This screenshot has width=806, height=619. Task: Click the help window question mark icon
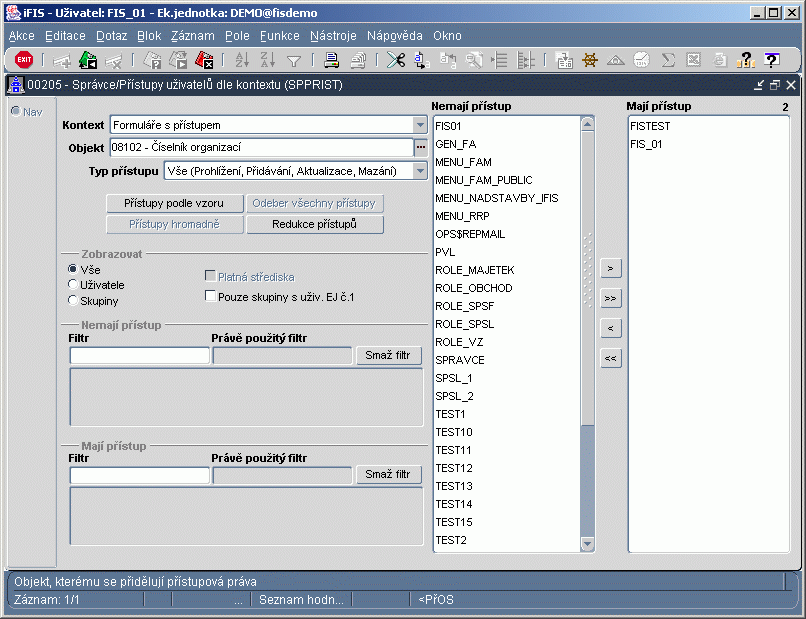tap(772, 61)
